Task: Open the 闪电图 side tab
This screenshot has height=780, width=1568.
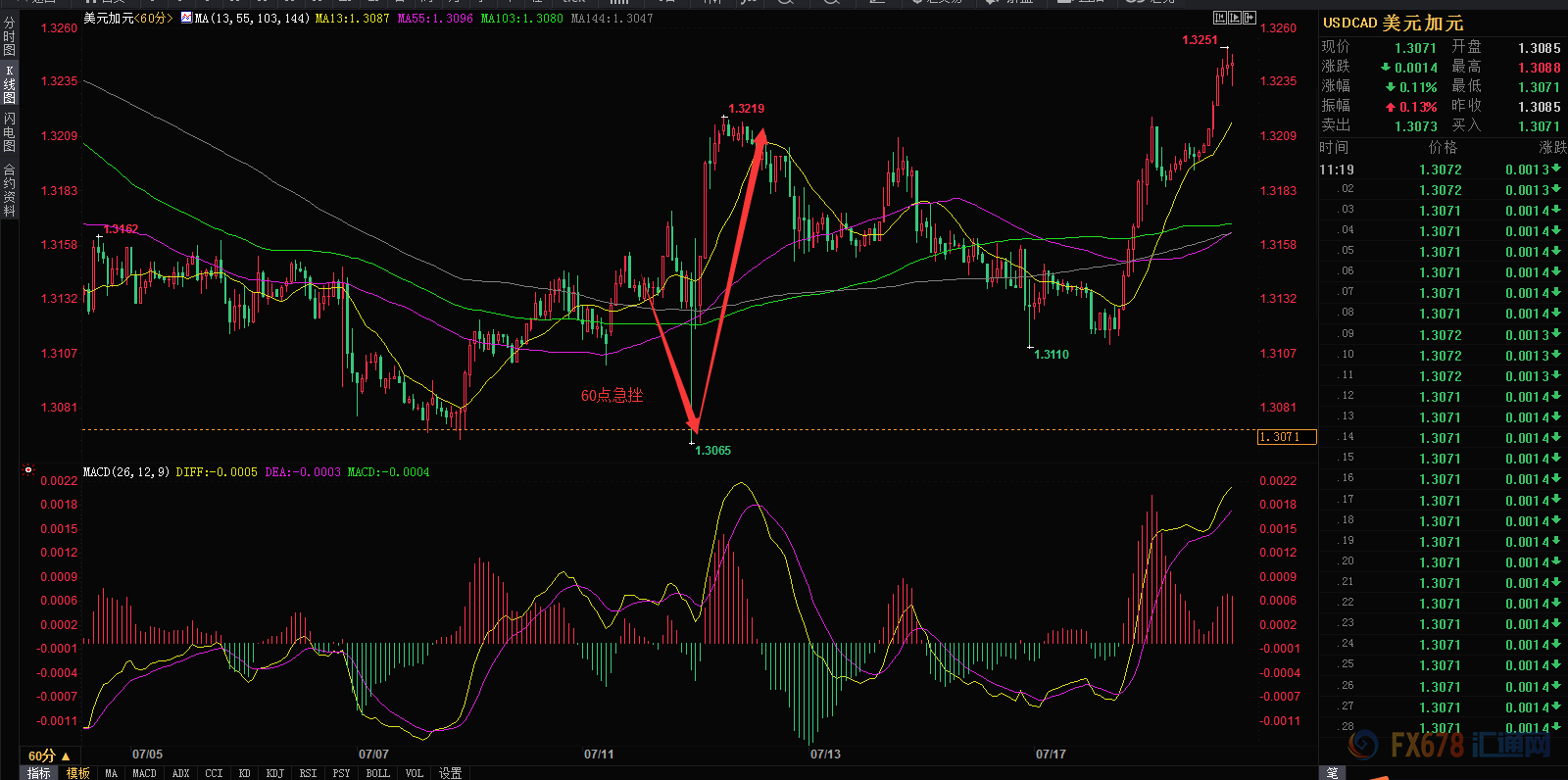Action: pos(9,132)
